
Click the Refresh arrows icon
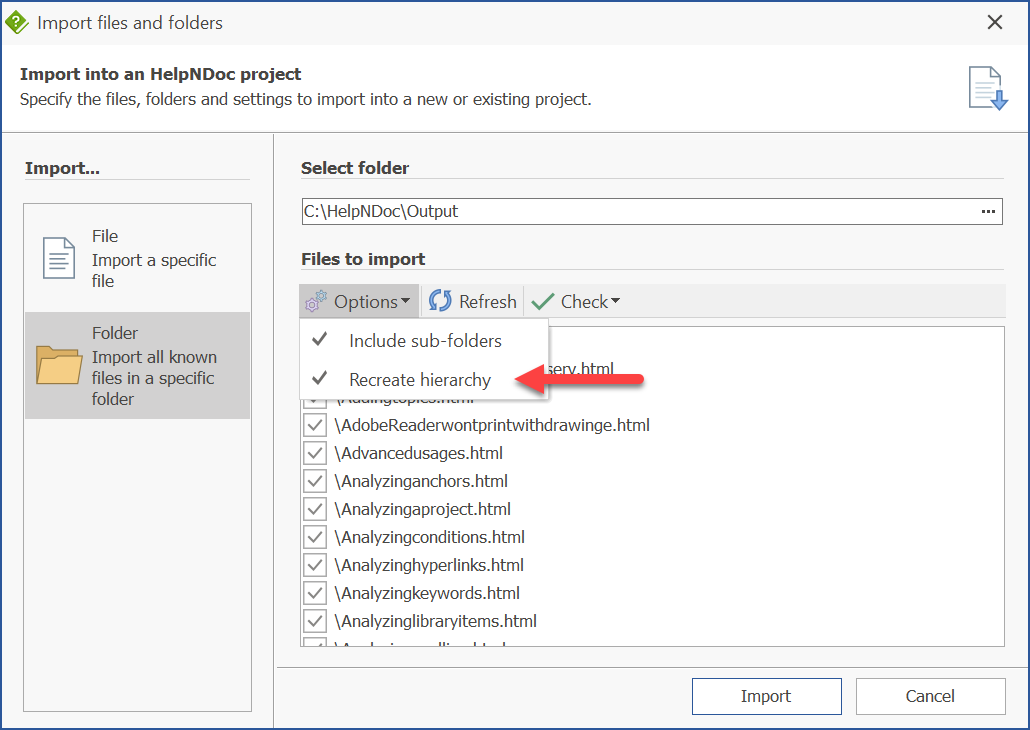[x=440, y=301]
